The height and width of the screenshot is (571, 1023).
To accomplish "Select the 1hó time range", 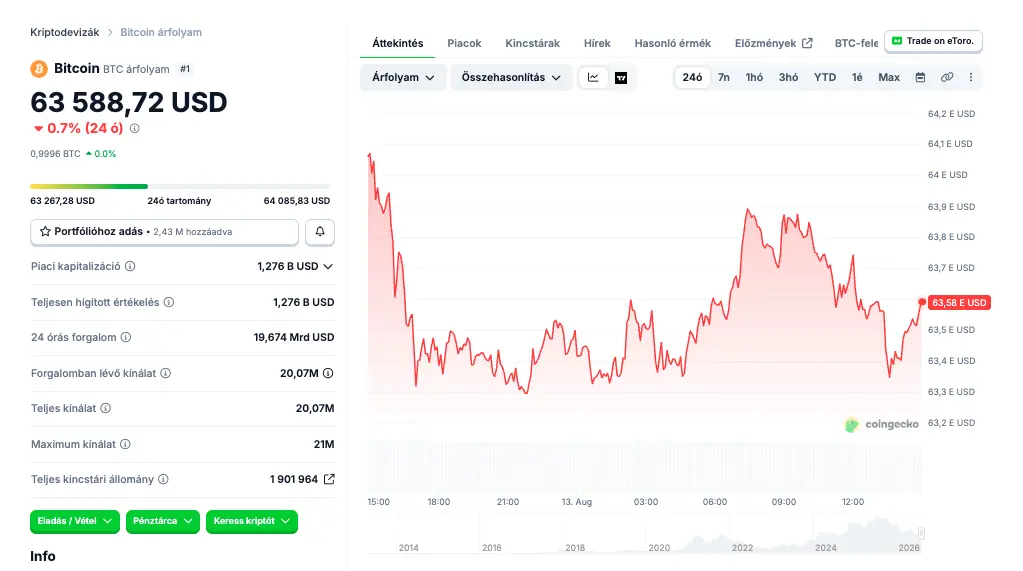I will pos(754,78).
